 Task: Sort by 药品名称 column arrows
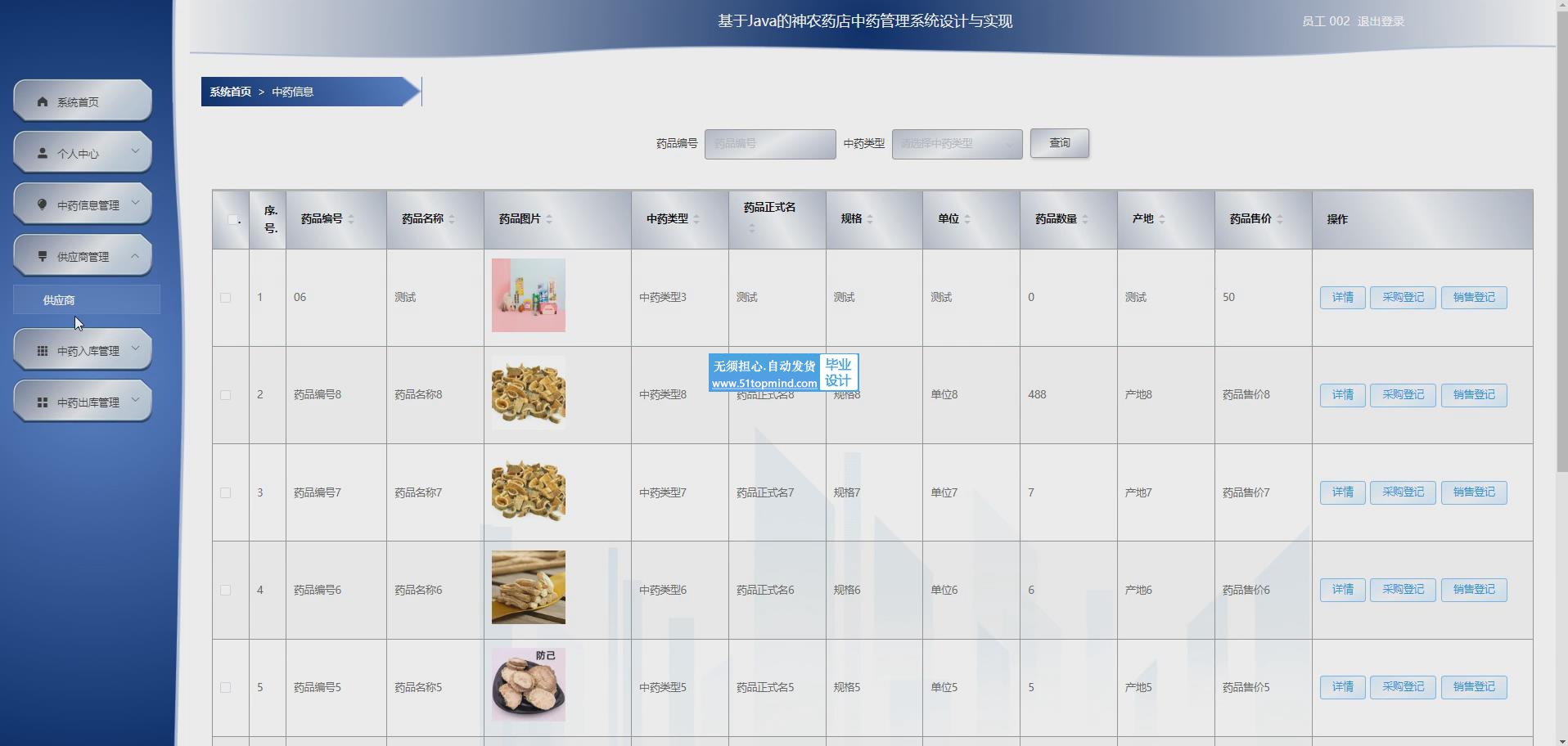pos(452,219)
